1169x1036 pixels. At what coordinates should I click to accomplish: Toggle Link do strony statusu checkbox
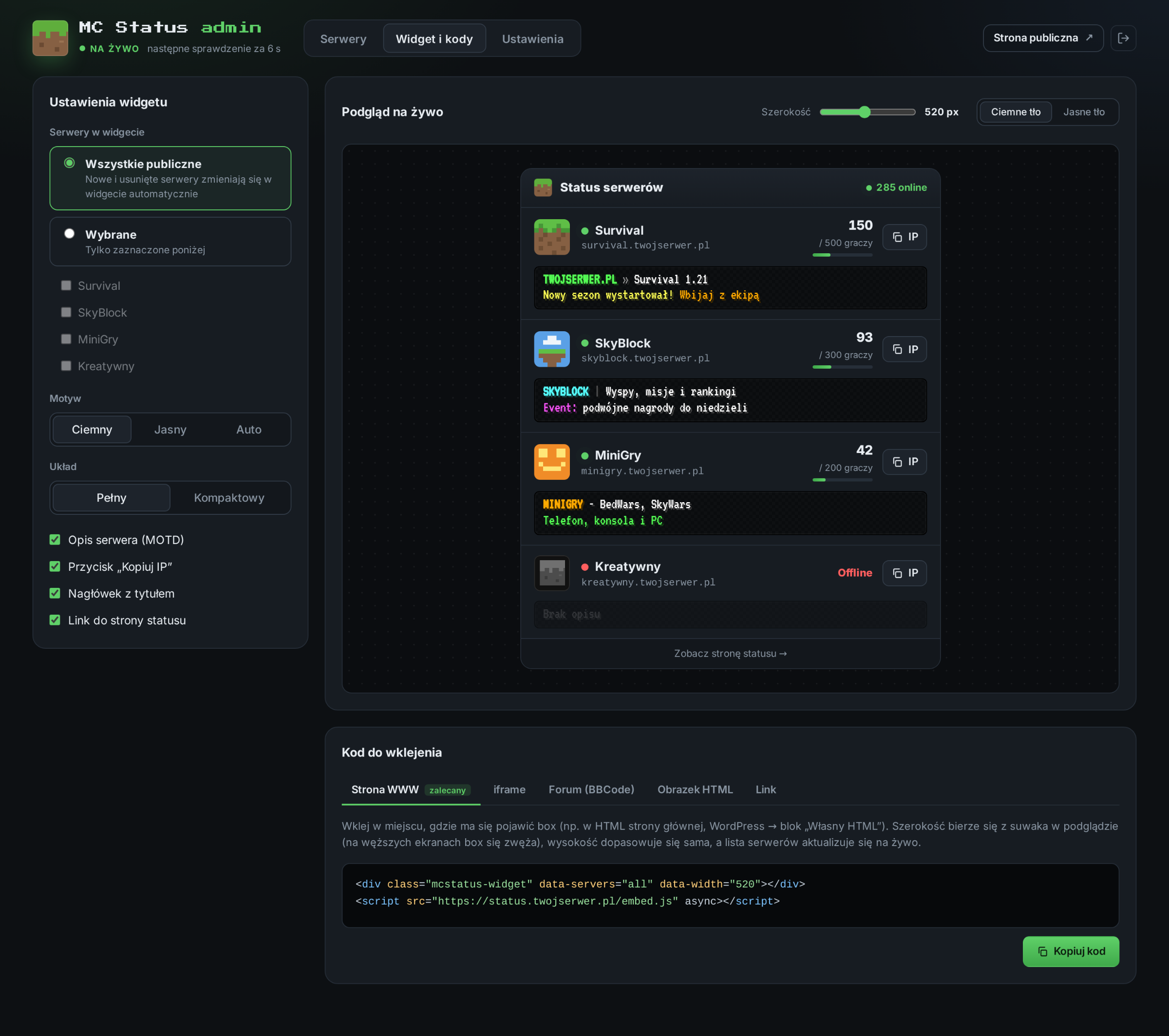(55, 620)
